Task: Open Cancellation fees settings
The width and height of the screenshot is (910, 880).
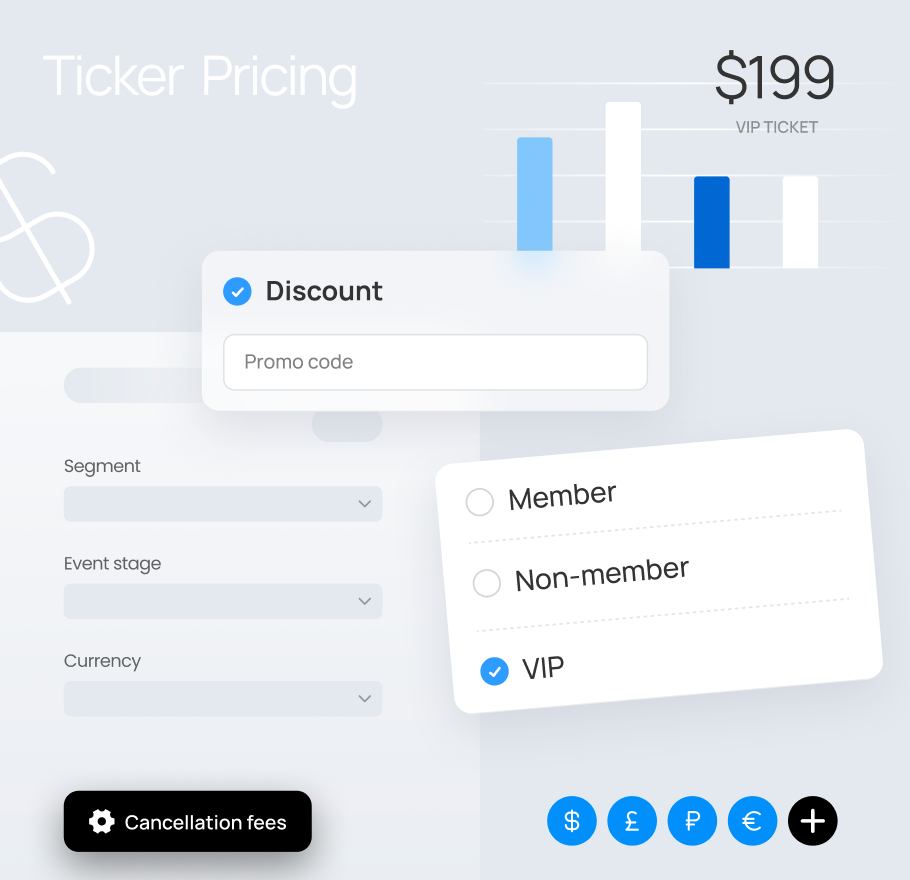Action: [x=187, y=821]
